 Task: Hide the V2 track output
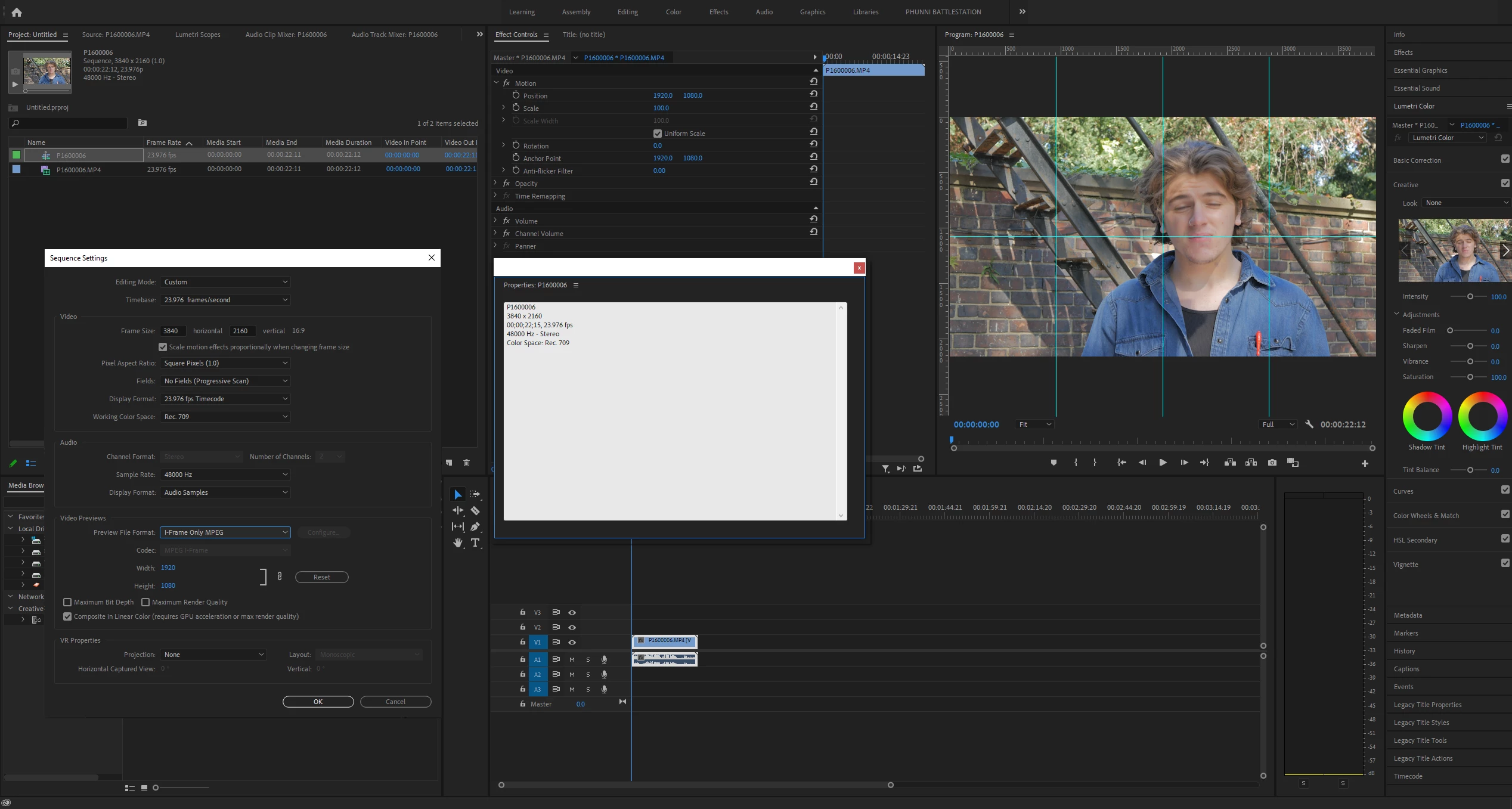coord(572,627)
